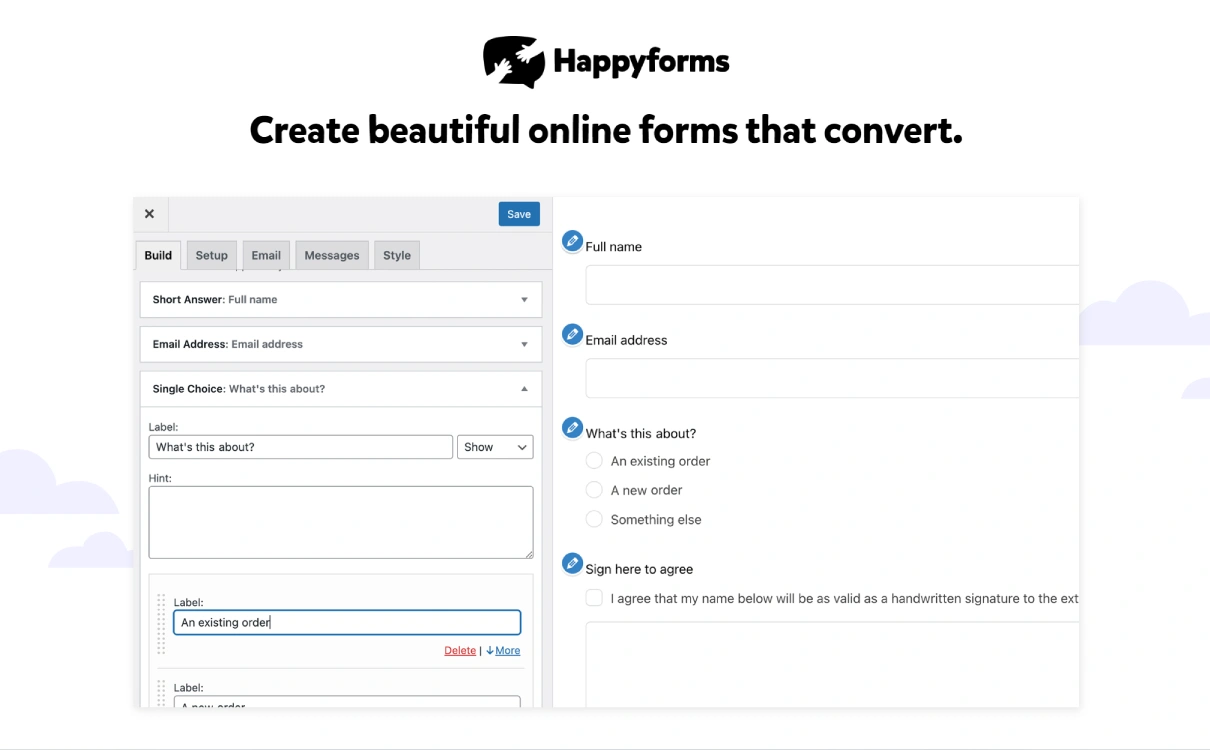Select the A new order radio button
This screenshot has width=1210, height=750.
click(594, 490)
